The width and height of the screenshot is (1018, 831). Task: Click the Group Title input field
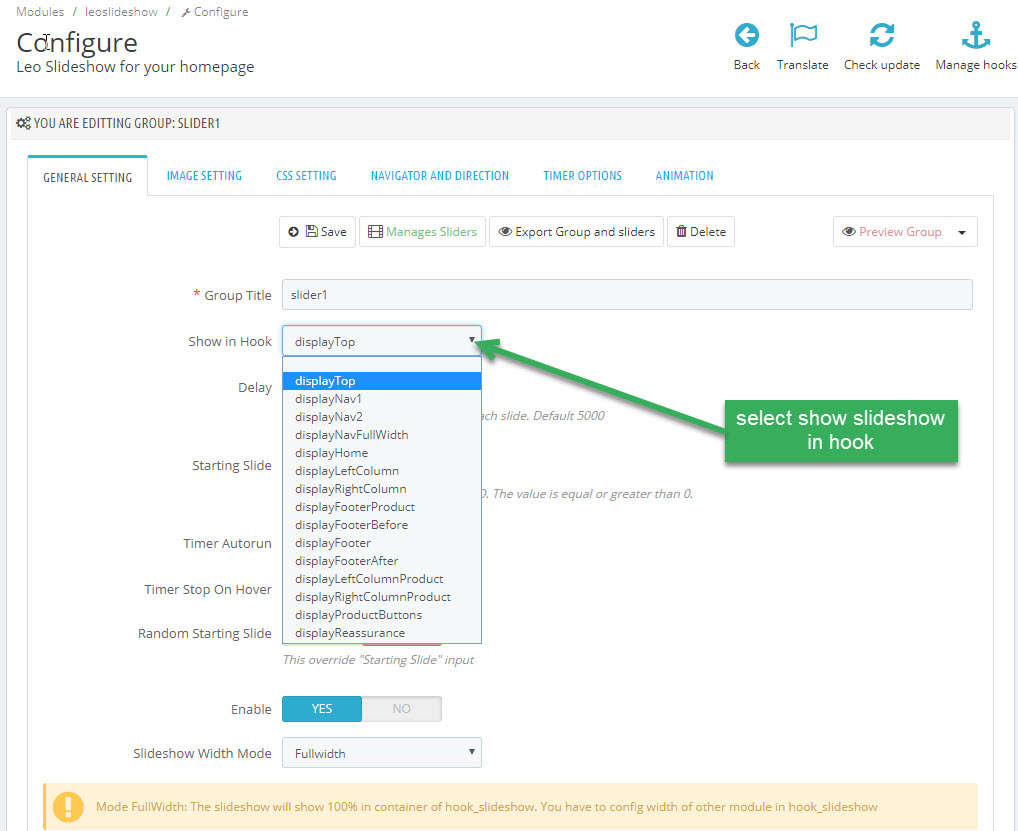626,295
